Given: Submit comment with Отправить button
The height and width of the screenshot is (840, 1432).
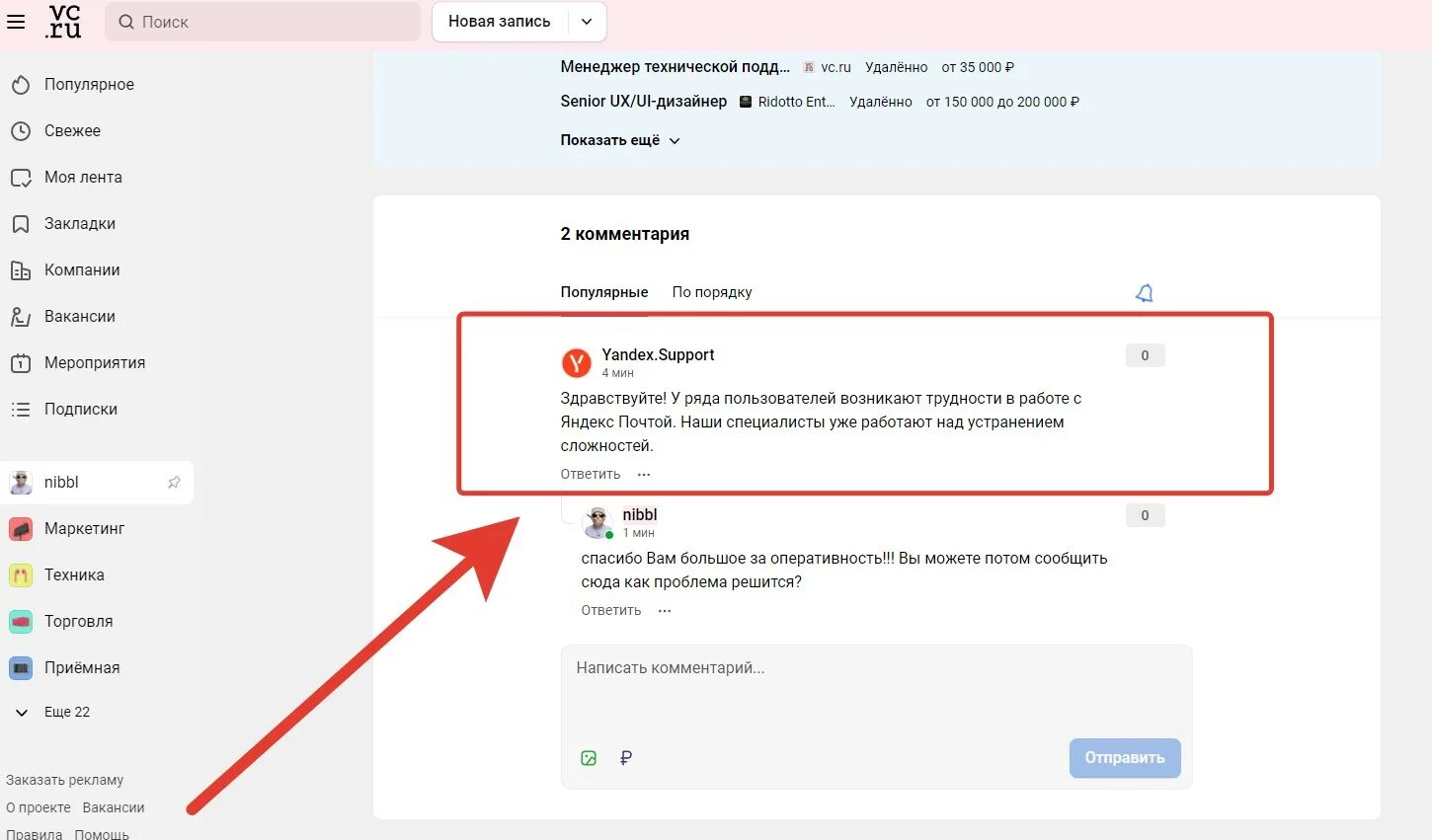Looking at the screenshot, I should (1125, 758).
